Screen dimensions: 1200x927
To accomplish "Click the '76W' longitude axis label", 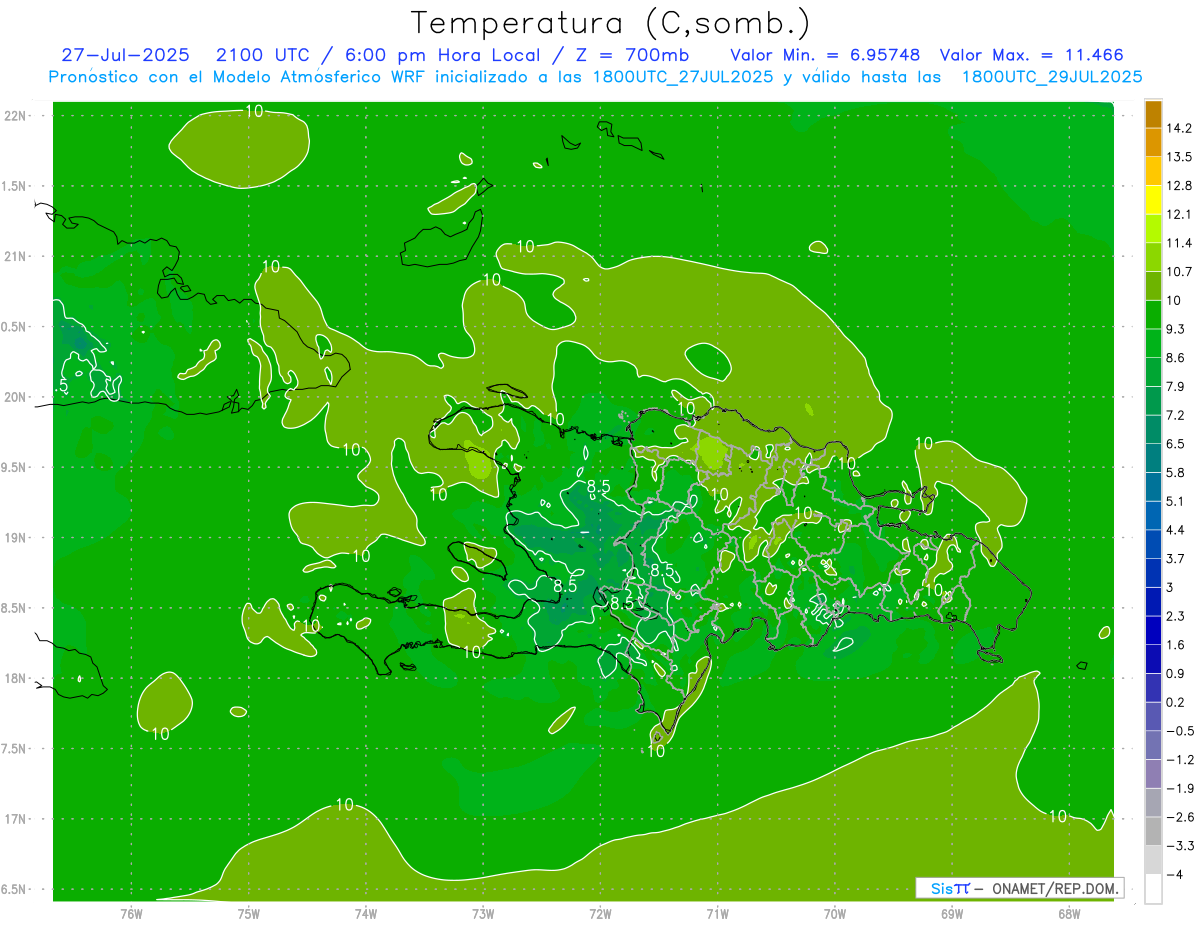I will click(131, 913).
